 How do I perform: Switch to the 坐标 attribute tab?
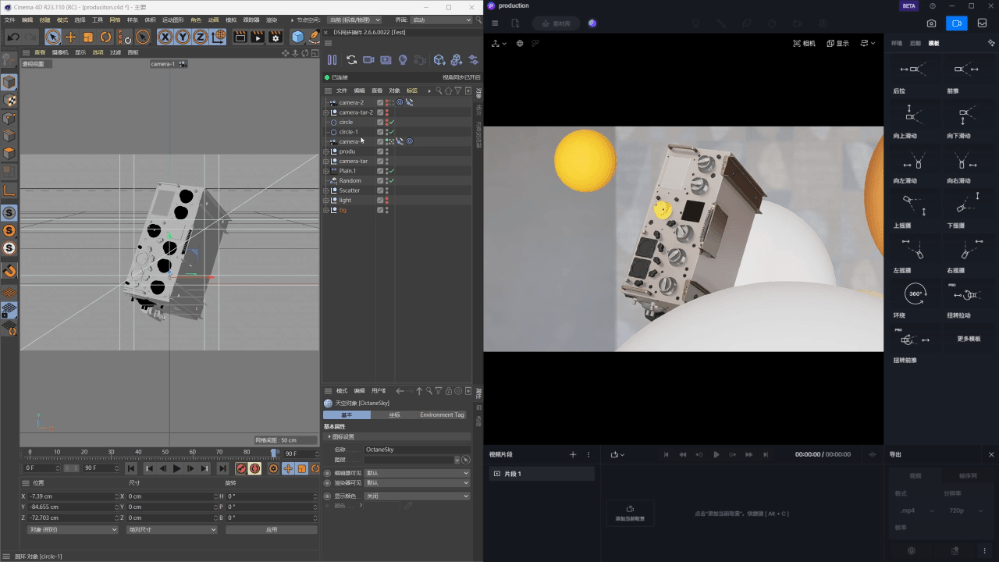(x=394, y=414)
